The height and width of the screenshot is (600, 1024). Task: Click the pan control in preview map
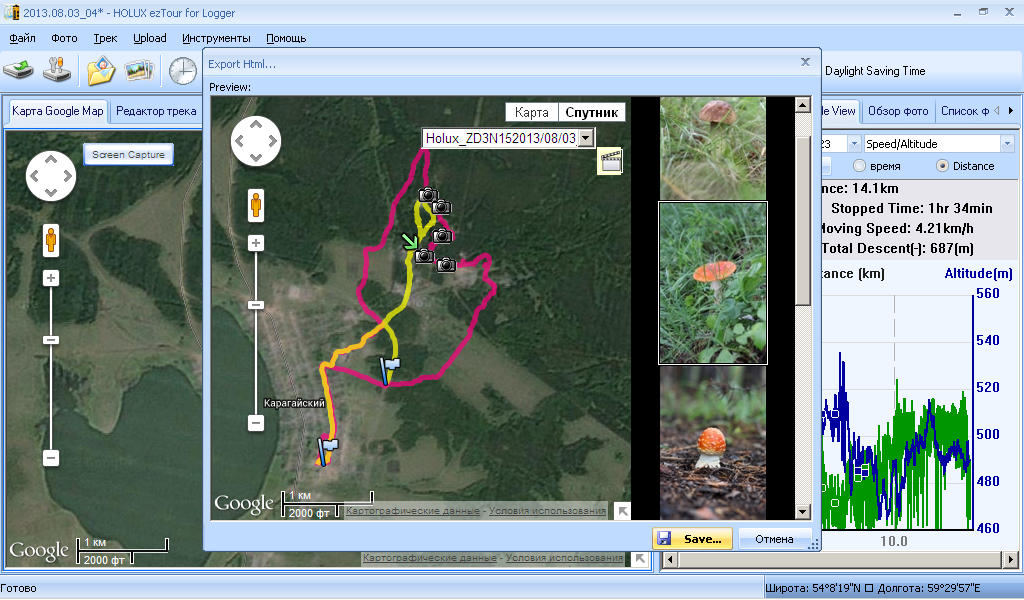point(256,140)
